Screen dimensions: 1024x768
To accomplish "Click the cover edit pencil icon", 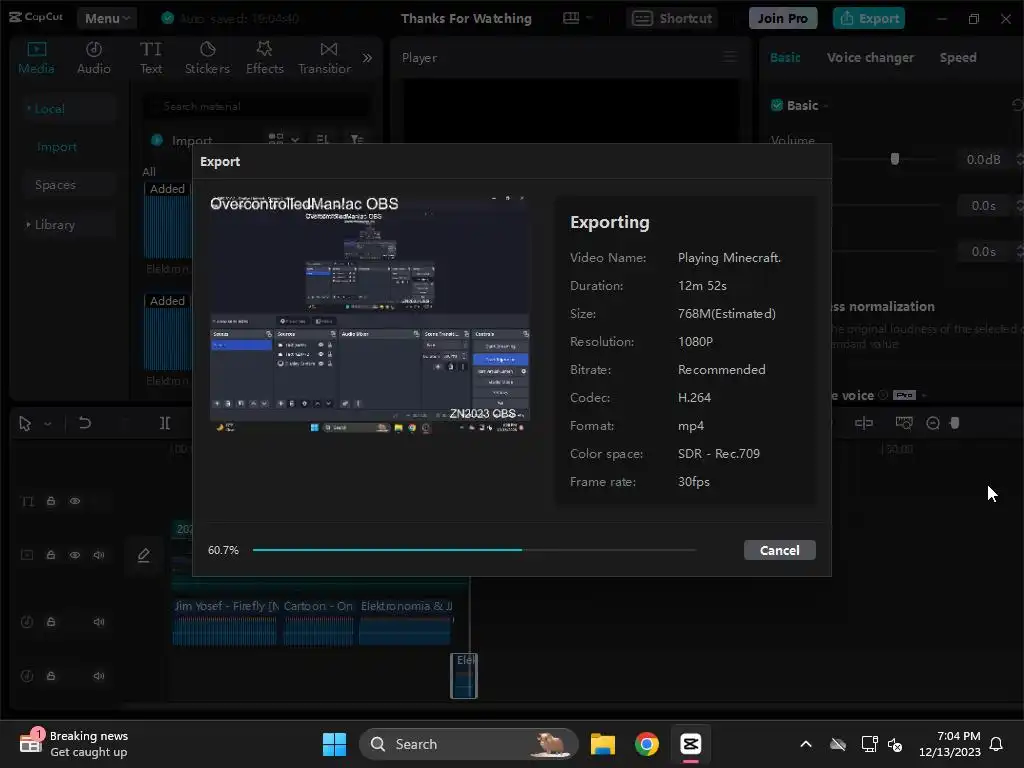I will click(x=144, y=555).
